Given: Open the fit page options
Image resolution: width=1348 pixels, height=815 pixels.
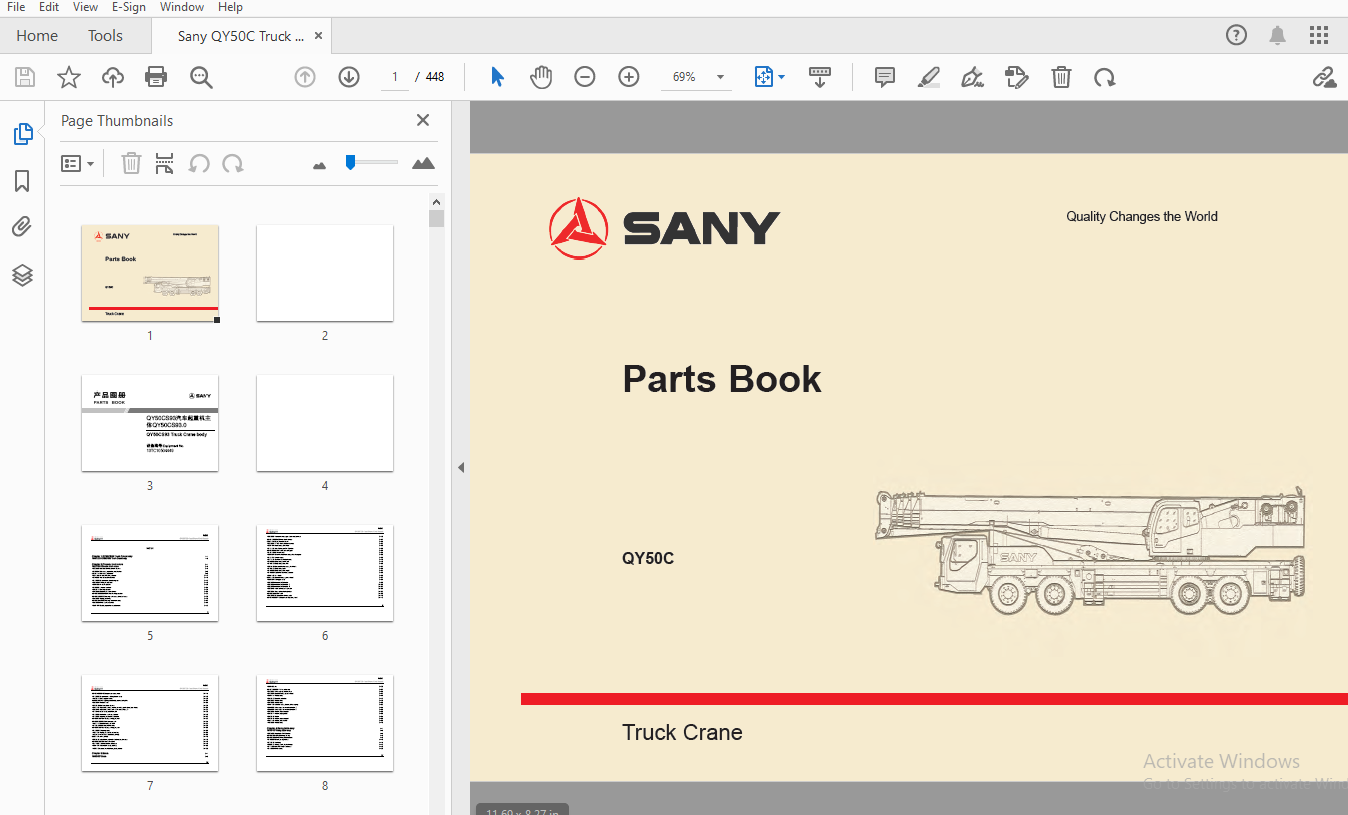Looking at the screenshot, I should point(769,77).
